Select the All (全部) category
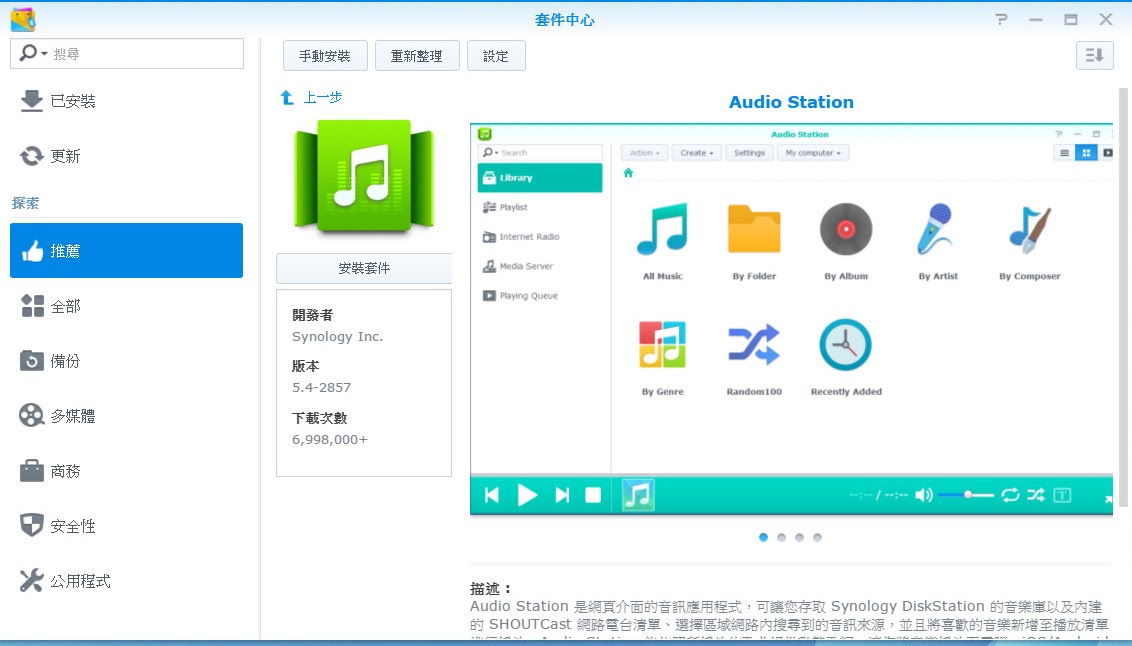The width and height of the screenshot is (1132, 646). click(126, 306)
